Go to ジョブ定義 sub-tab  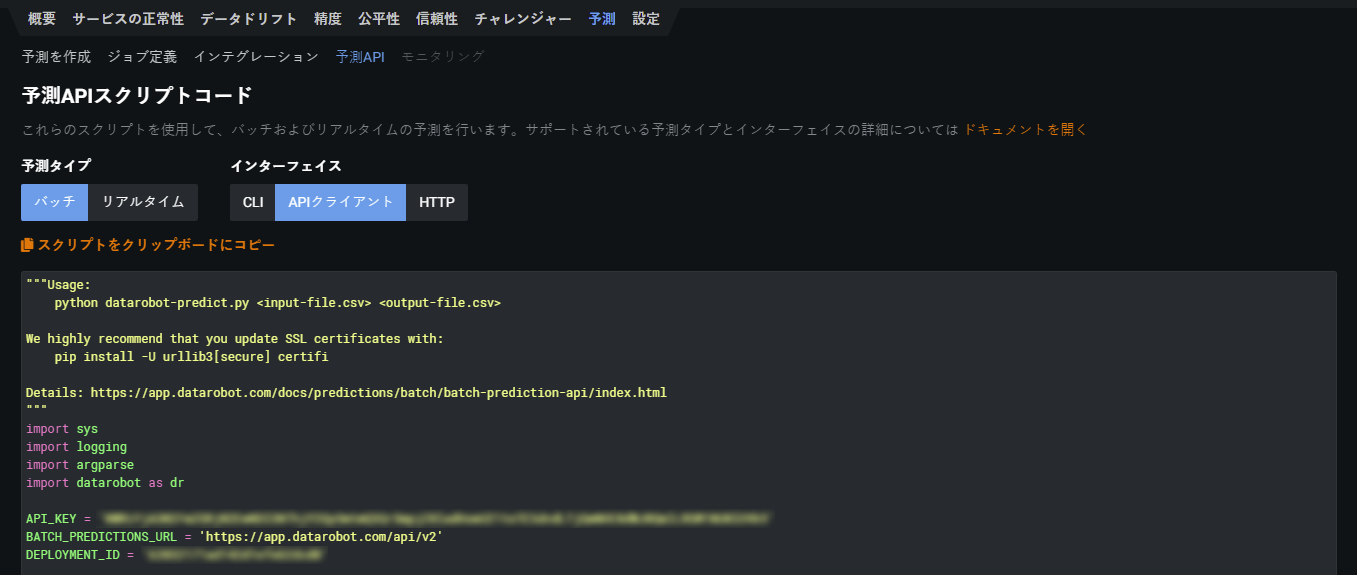[142, 56]
